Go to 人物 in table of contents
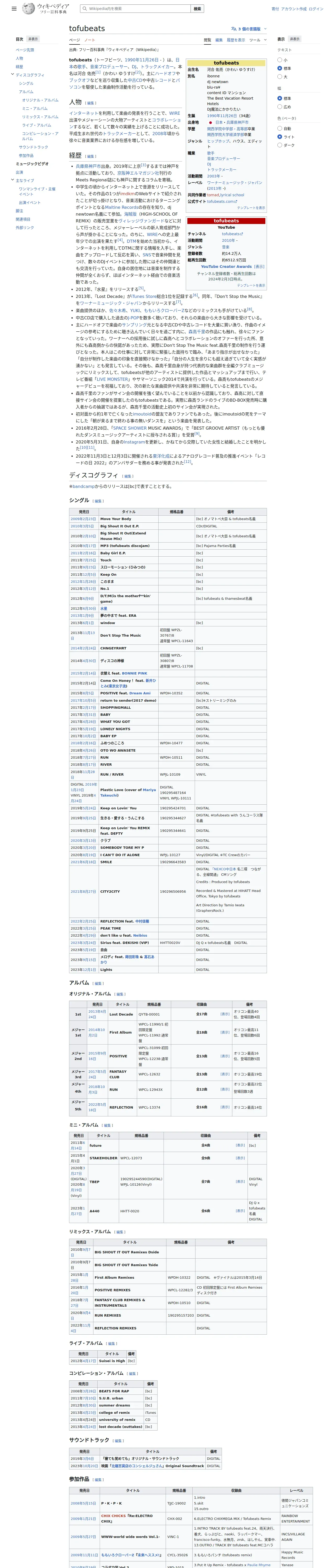 coord(20,59)
